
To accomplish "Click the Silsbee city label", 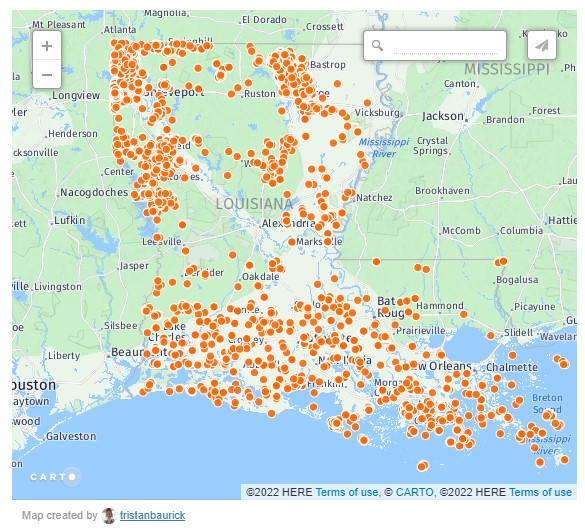I will point(121,326).
